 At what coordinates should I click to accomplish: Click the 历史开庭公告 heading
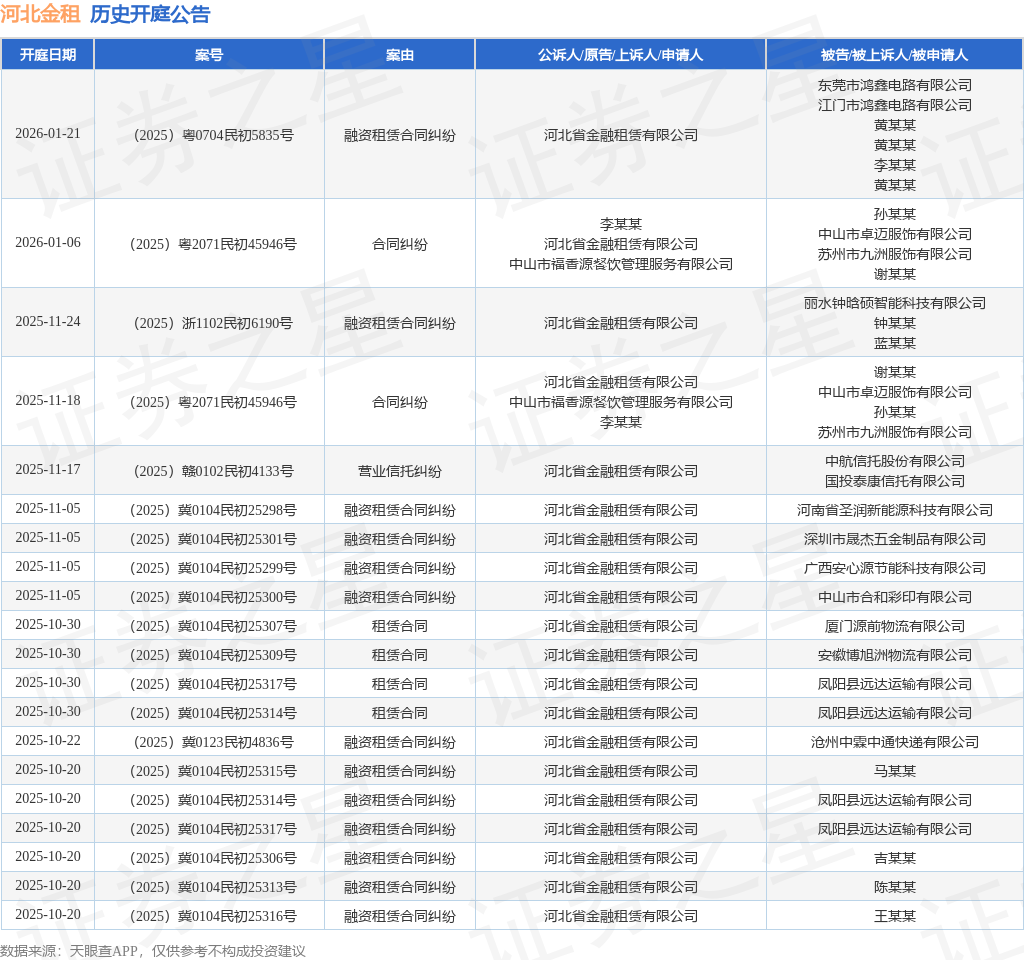[x=150, y=14]
